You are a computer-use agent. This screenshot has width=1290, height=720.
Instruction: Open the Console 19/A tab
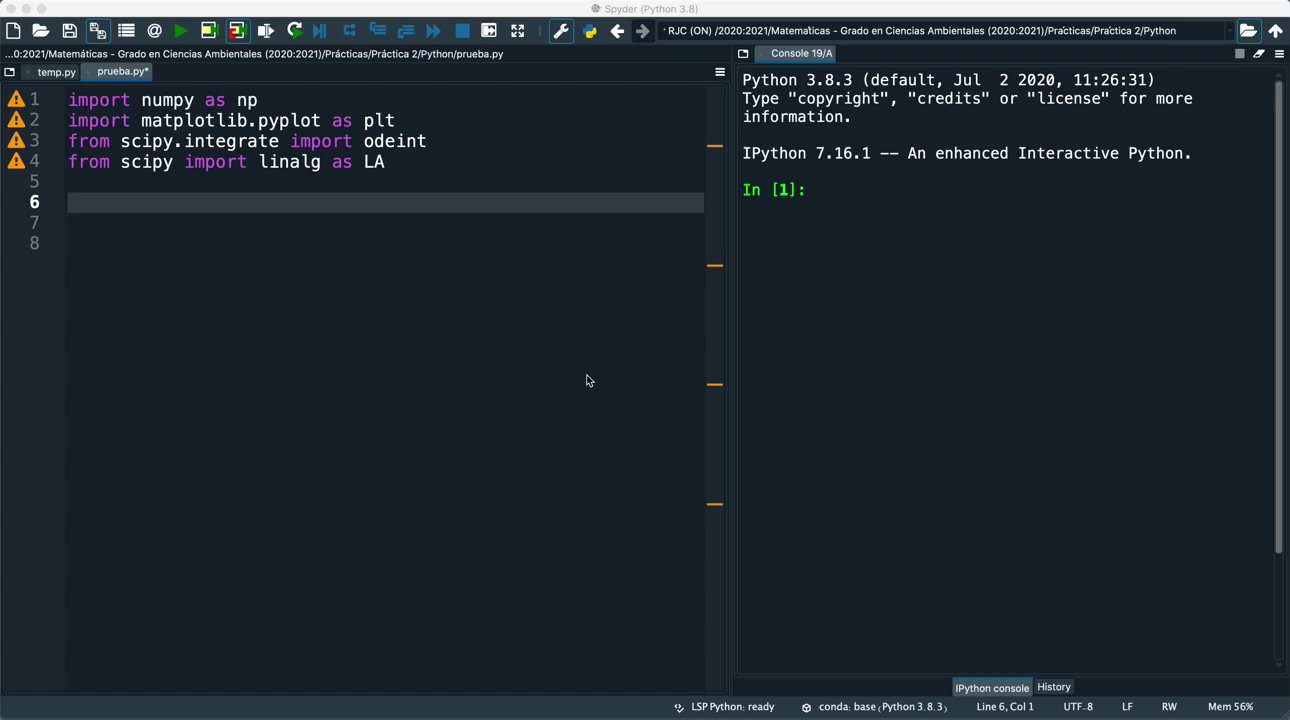[795, 53]
